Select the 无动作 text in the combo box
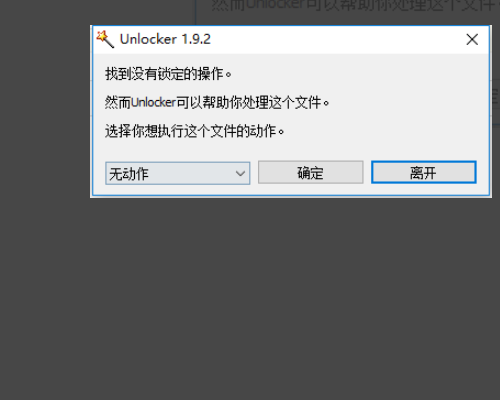 pyautogui.click(x=129, y=174)
